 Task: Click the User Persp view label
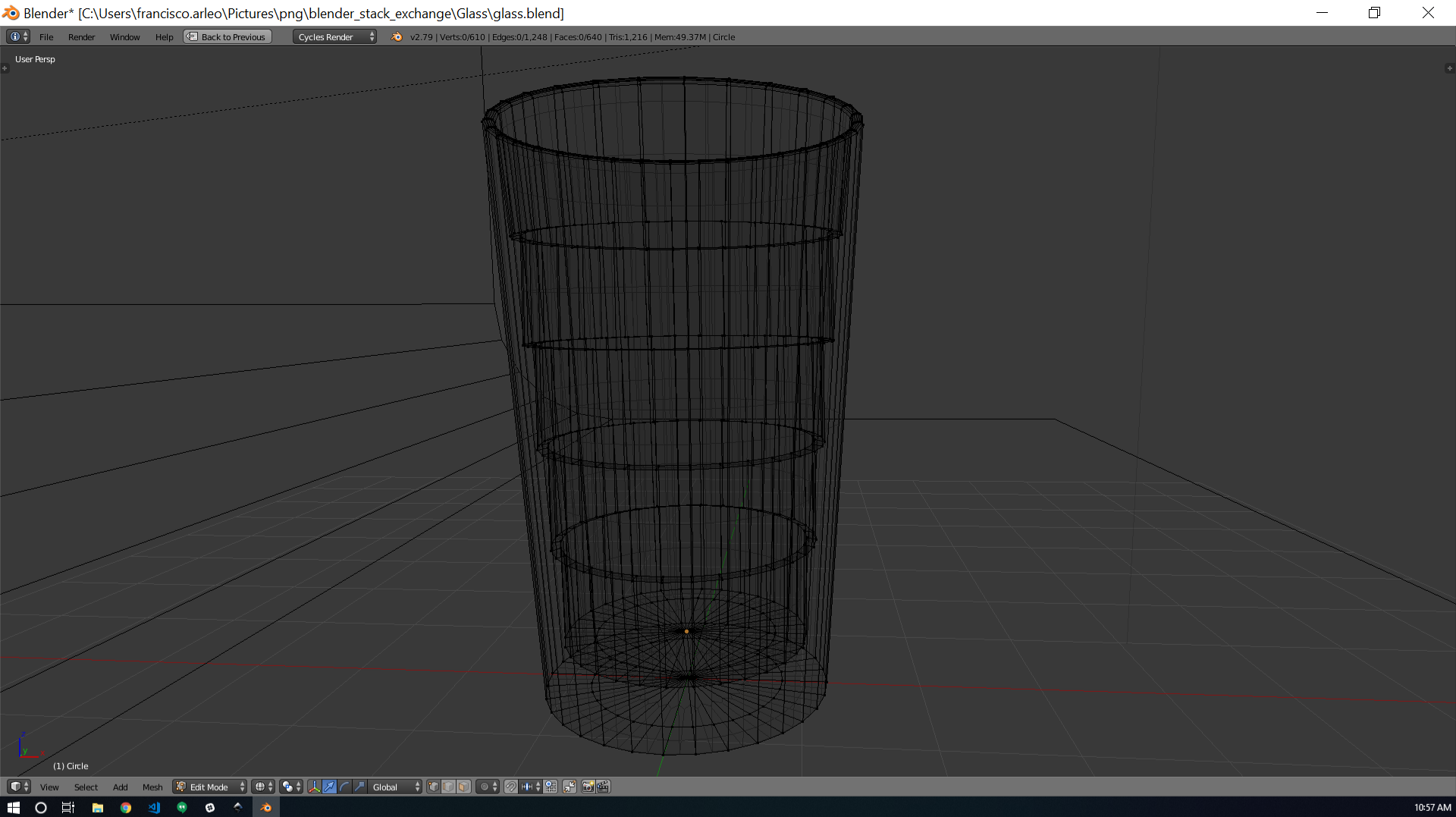[35, 59]
